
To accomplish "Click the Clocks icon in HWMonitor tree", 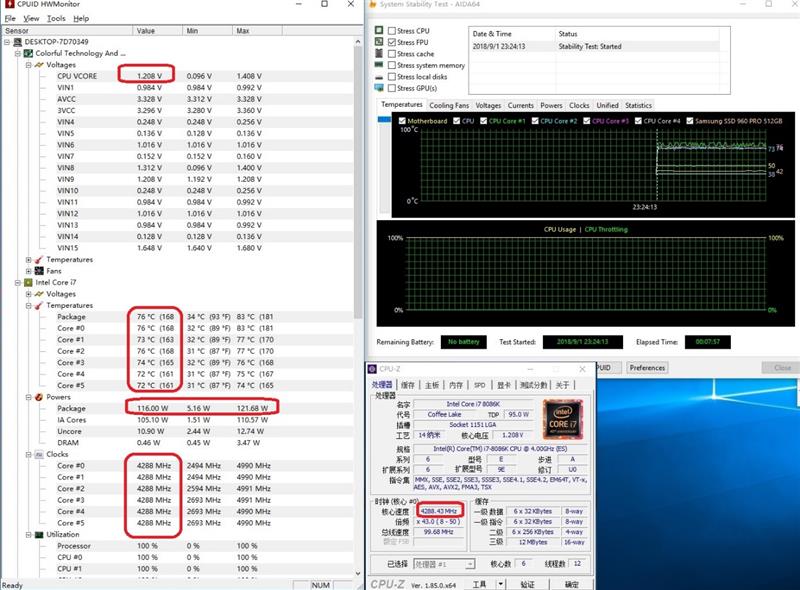I will (x=39, y=454).
